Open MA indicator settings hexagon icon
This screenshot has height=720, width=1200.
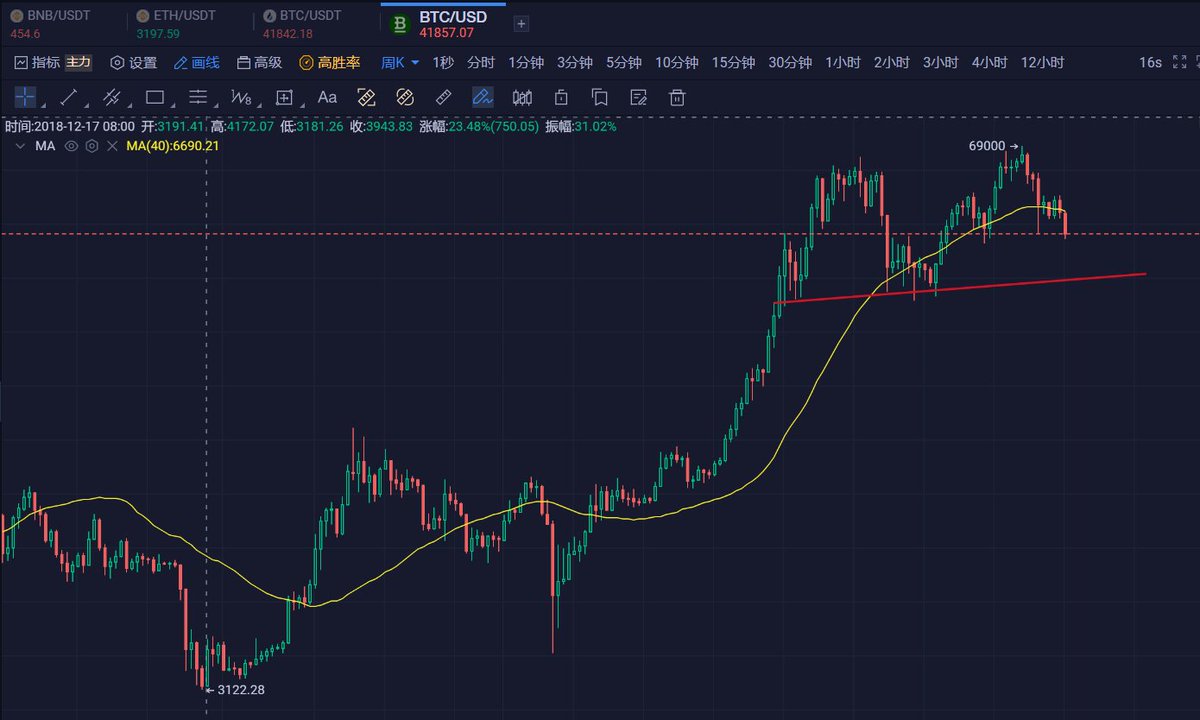(92, 146)
